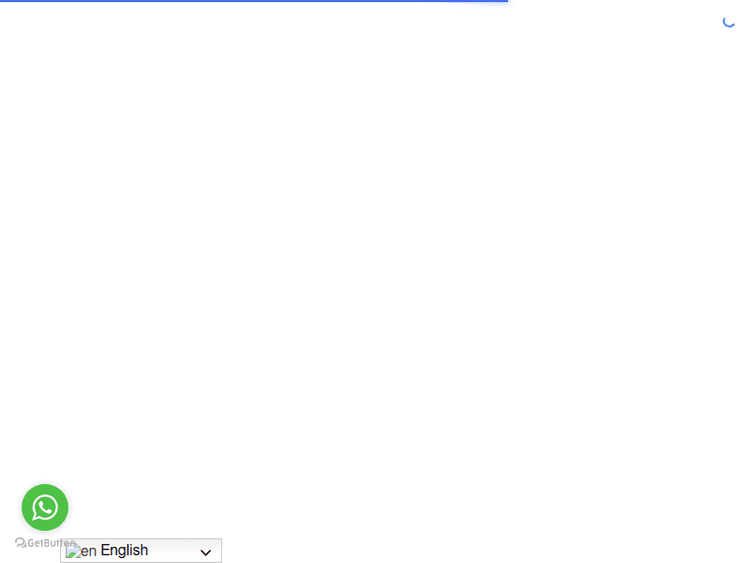Open the green WhatsApp chat button
Screen dimensions: 750x563
click(x=45, y=507)
